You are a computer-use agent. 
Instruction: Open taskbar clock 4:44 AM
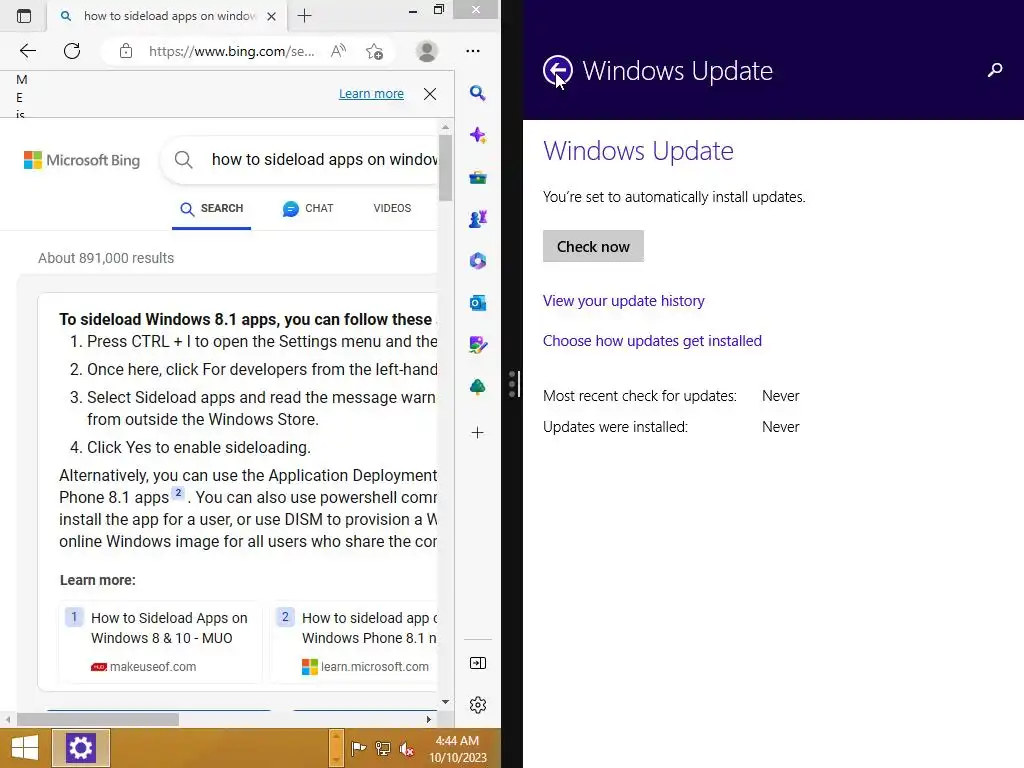coord(457,749)
